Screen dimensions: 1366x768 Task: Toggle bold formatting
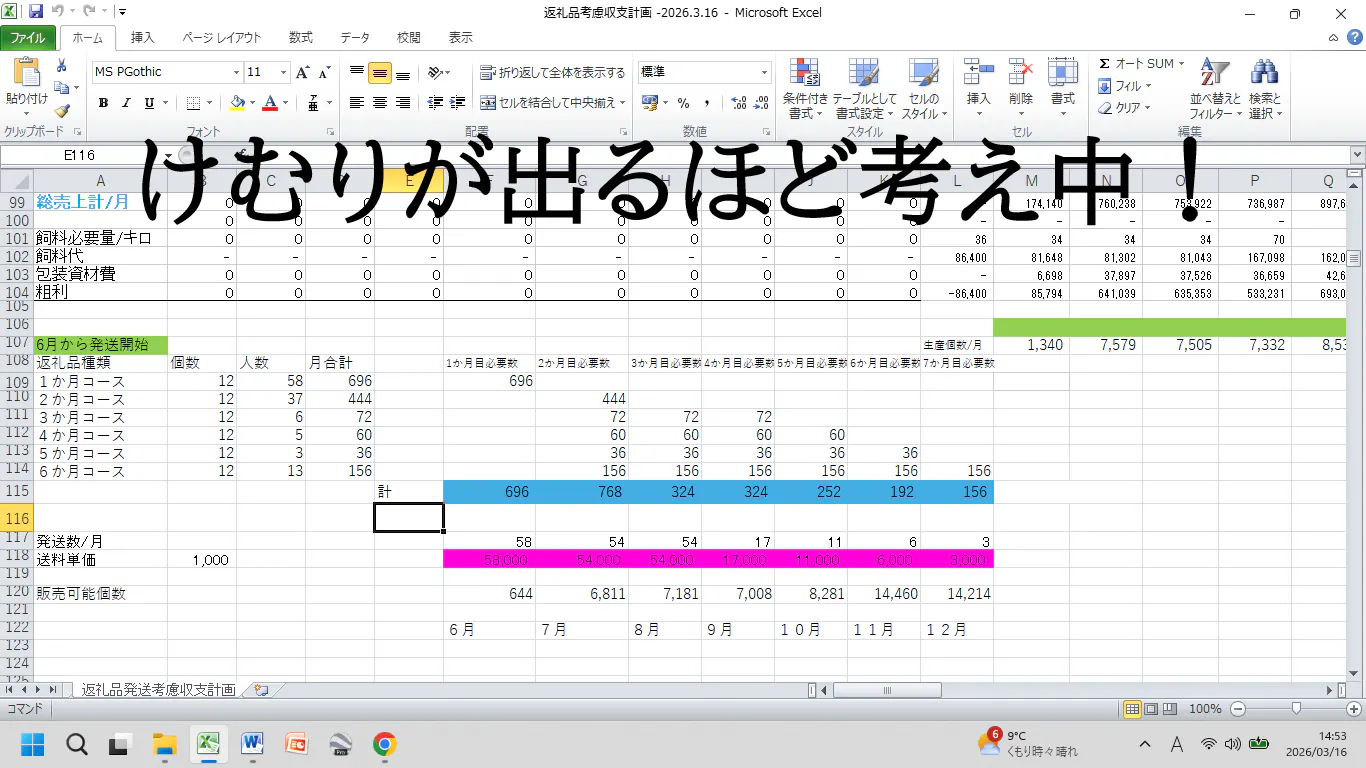(103, 103)
